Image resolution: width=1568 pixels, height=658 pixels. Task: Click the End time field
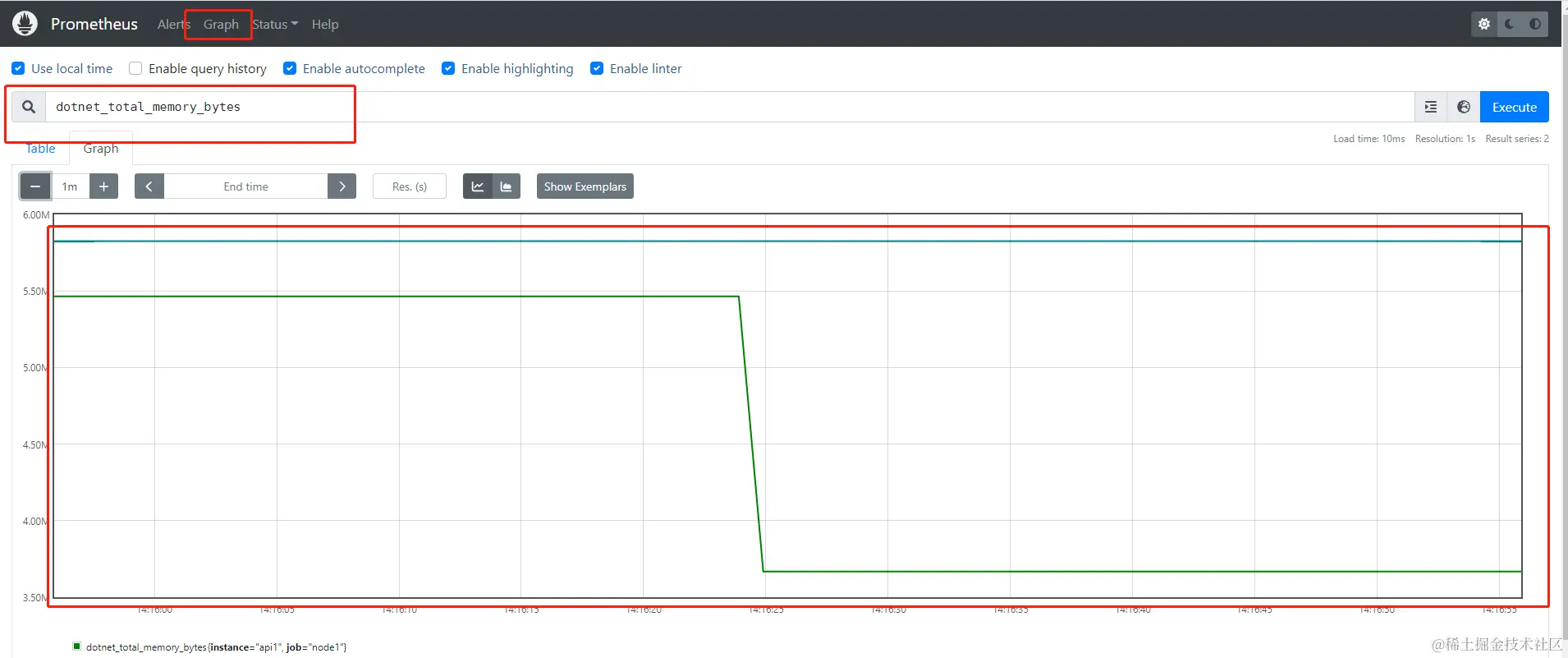245,186
